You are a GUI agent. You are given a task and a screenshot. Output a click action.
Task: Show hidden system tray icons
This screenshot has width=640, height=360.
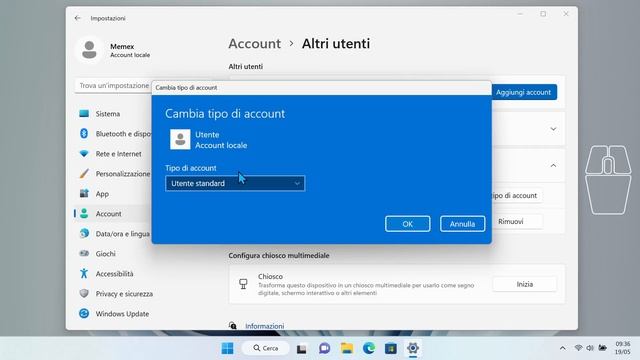click(563, 348)
